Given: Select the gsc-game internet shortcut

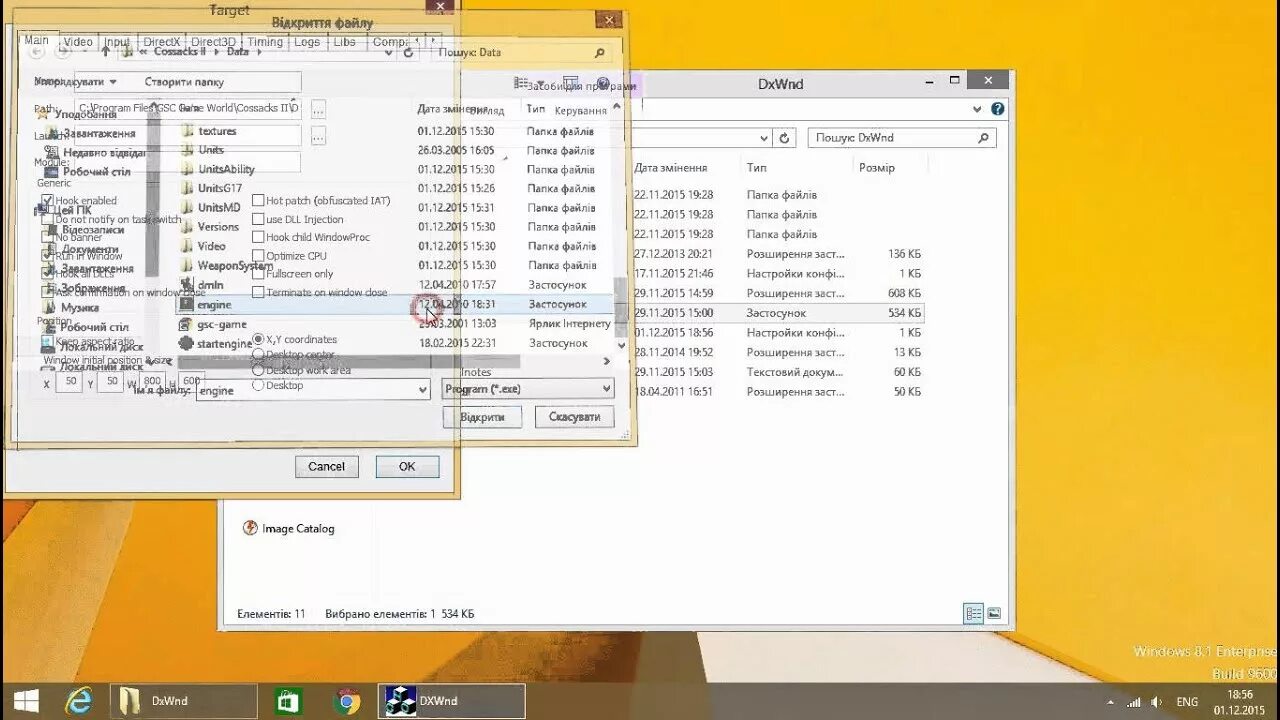Looking at the screenshot, I should pyautogui.click(x=221, y=324).
